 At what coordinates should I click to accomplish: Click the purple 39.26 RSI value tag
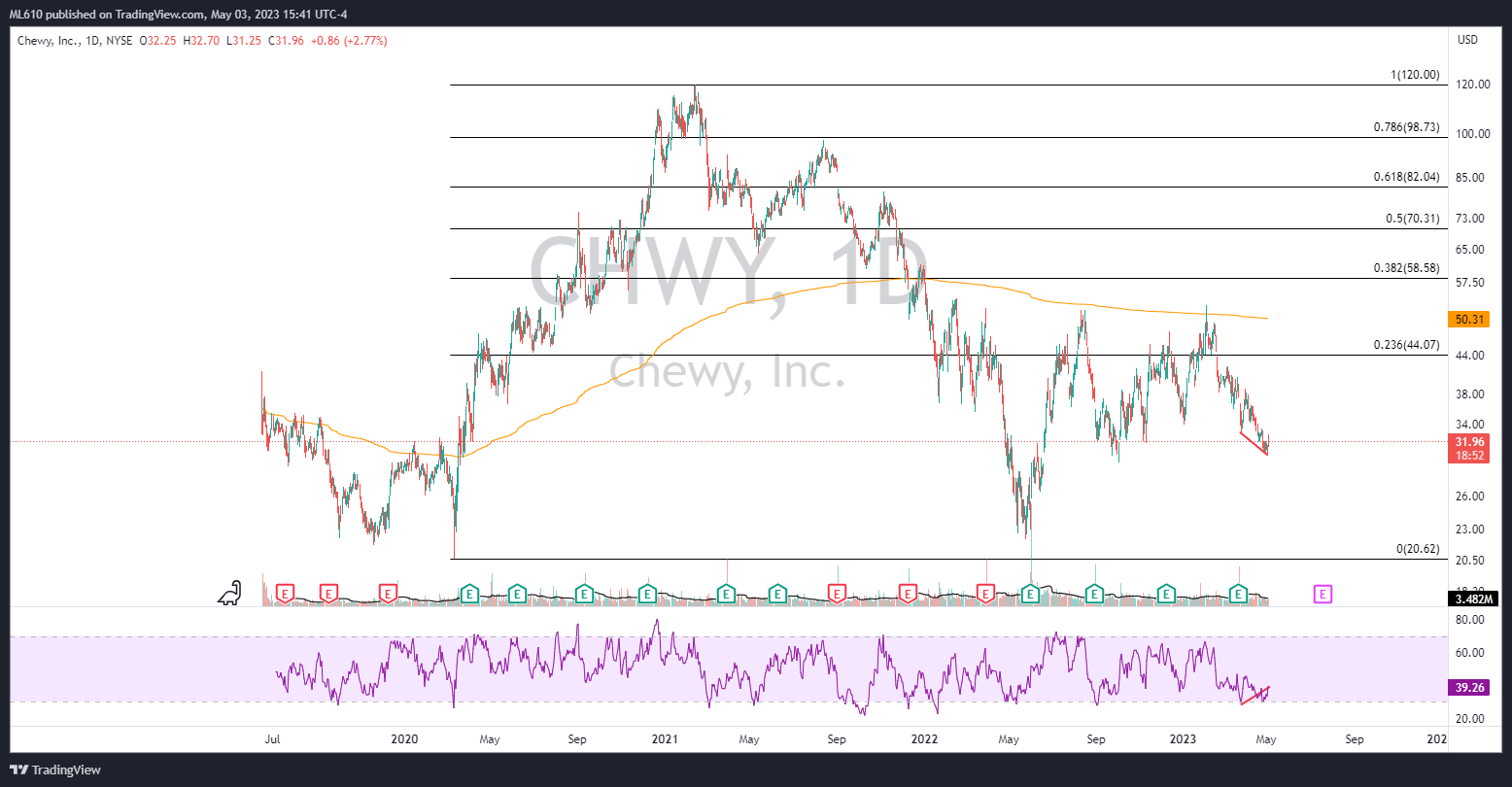[x=1468, y=687]
